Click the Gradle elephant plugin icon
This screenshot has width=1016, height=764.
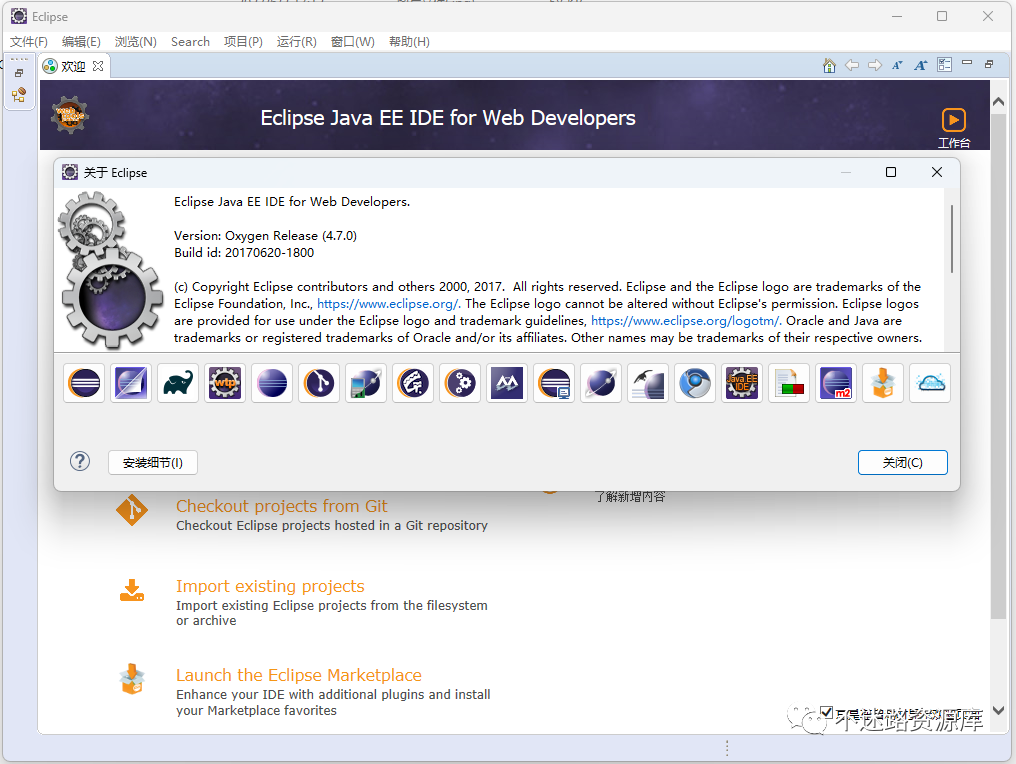pyautogui.click(x=178, y=383)
